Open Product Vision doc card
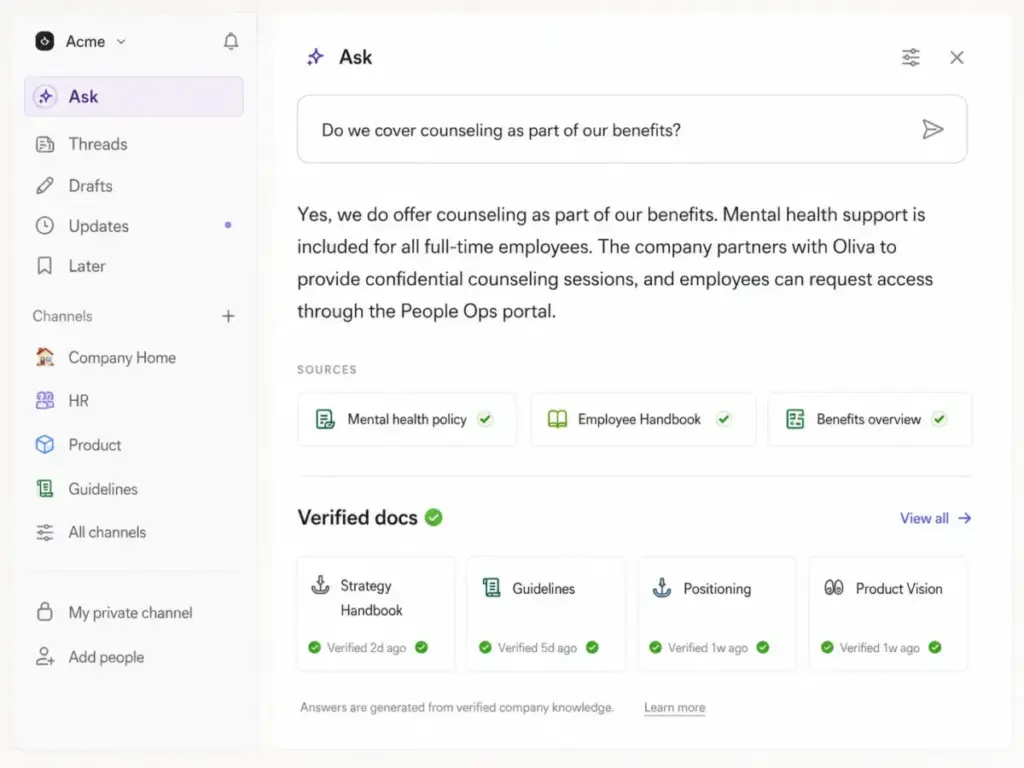 click(x=888, y=614)
